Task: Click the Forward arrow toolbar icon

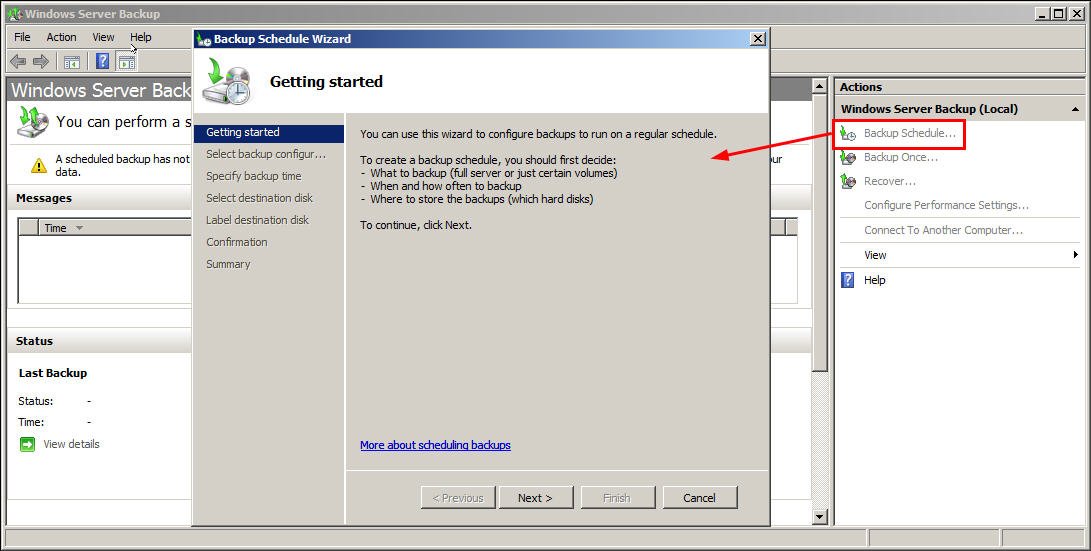Action: tap(41, 62)
